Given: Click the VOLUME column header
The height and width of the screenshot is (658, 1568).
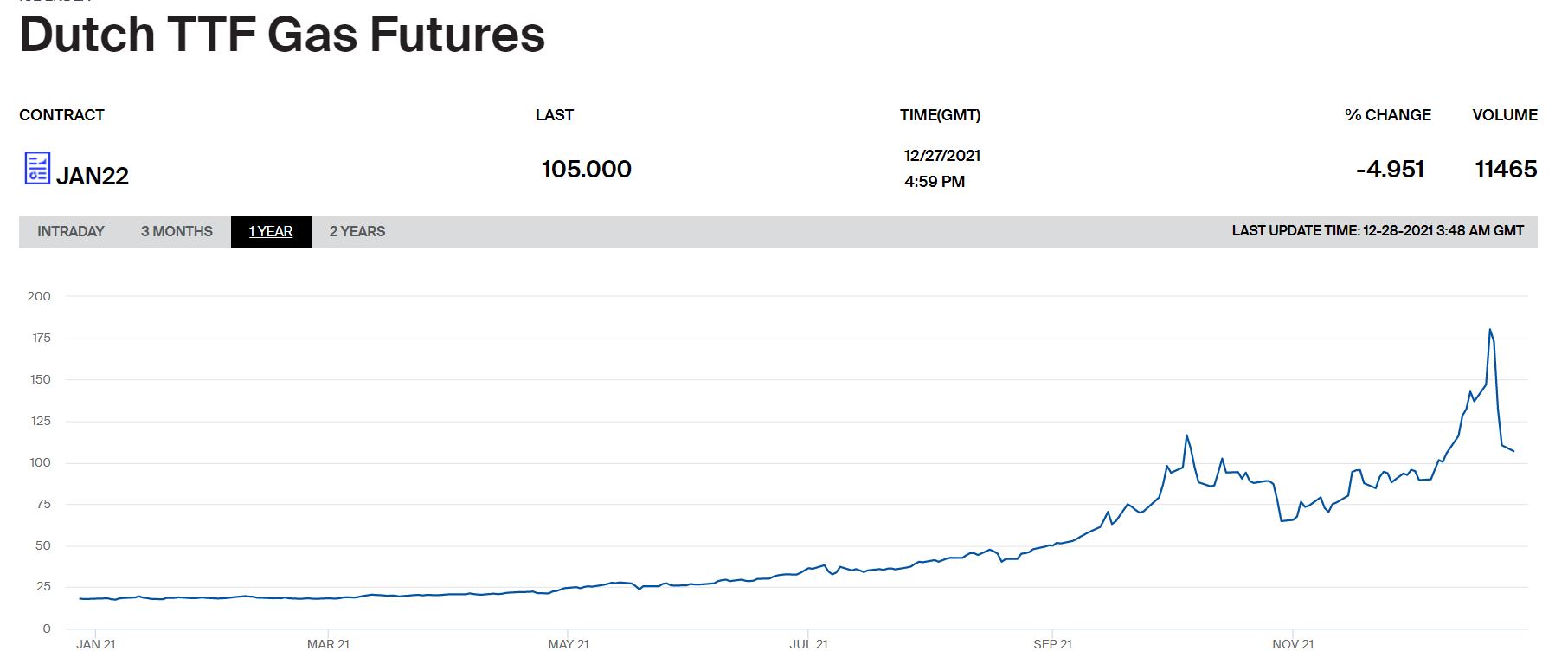Looking at the screenshot, I should 1504,115.
